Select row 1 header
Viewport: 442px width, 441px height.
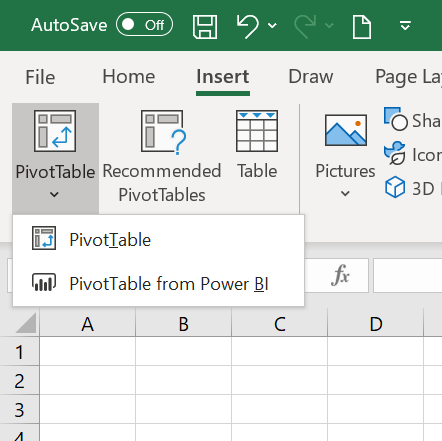coord(19,352)
